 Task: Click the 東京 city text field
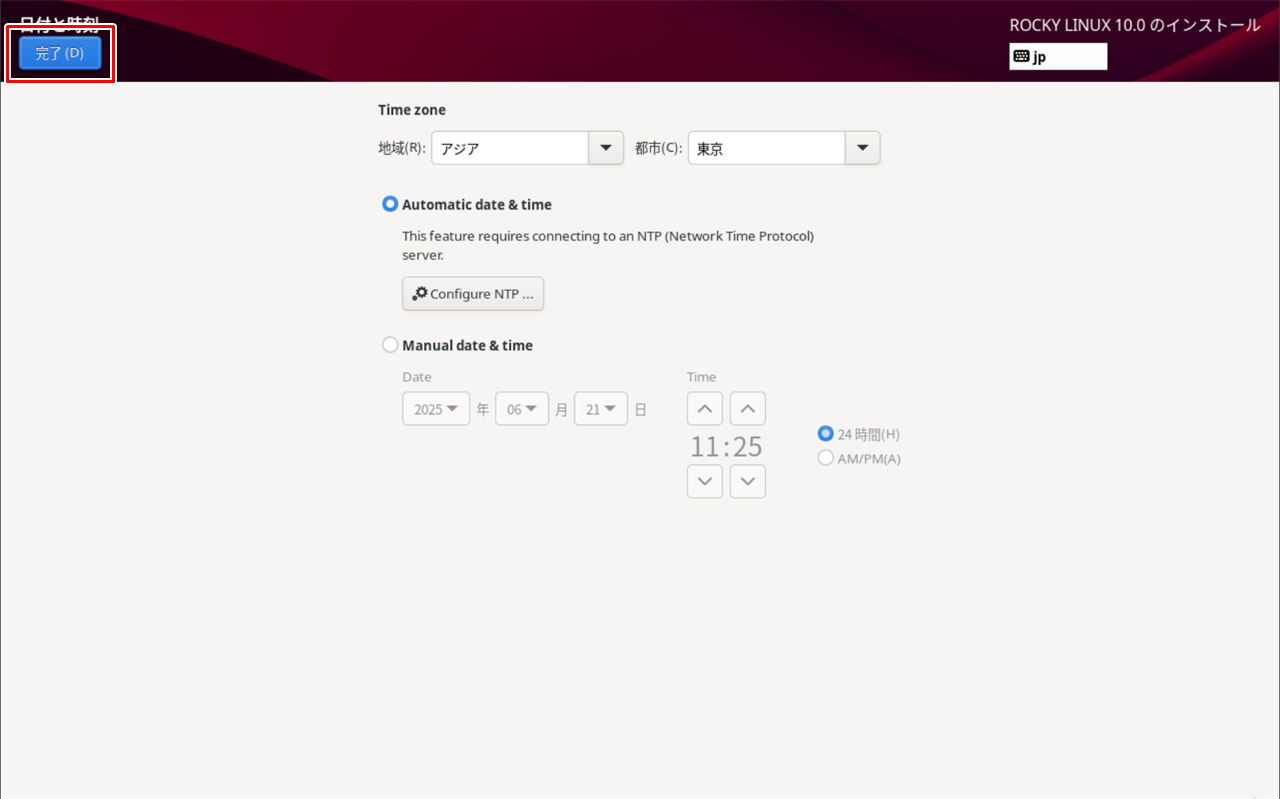click(x=766, y=148)
